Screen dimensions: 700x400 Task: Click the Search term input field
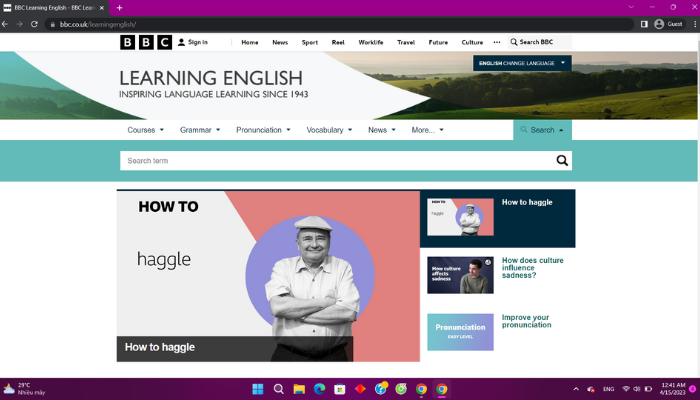point(337,161)
